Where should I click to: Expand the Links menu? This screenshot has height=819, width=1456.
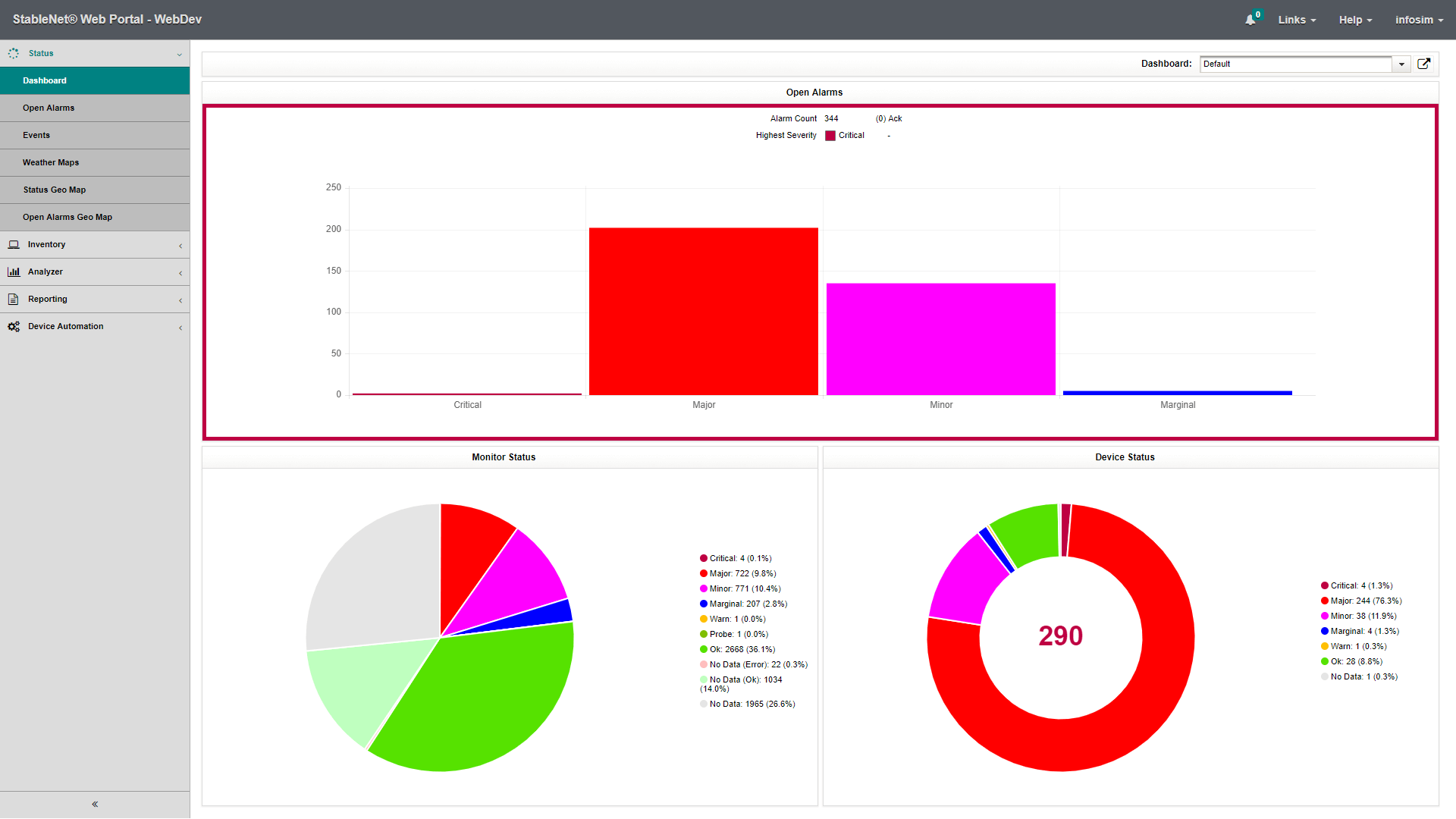[x=1297, y=20]
